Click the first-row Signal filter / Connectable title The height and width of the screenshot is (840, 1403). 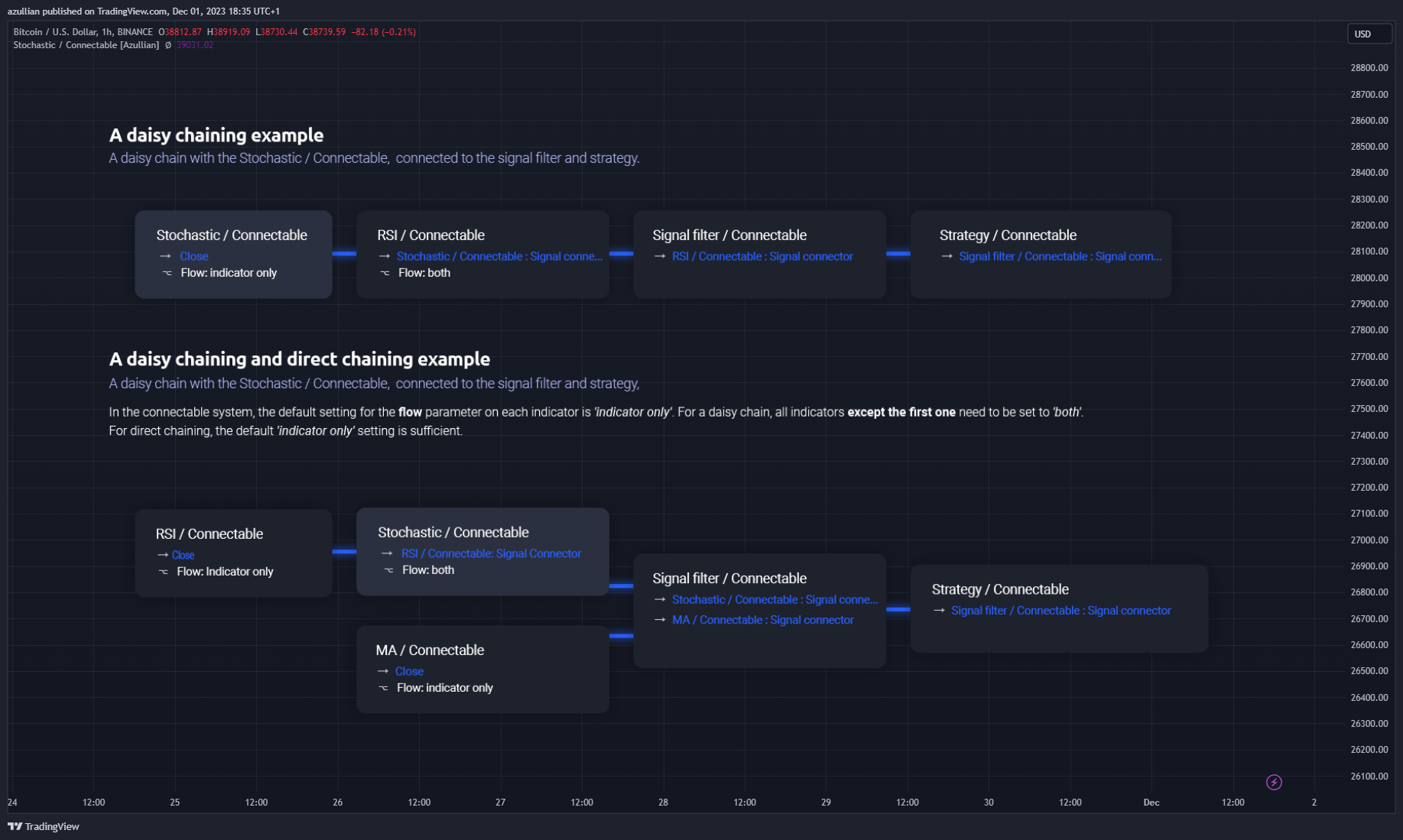729,235
